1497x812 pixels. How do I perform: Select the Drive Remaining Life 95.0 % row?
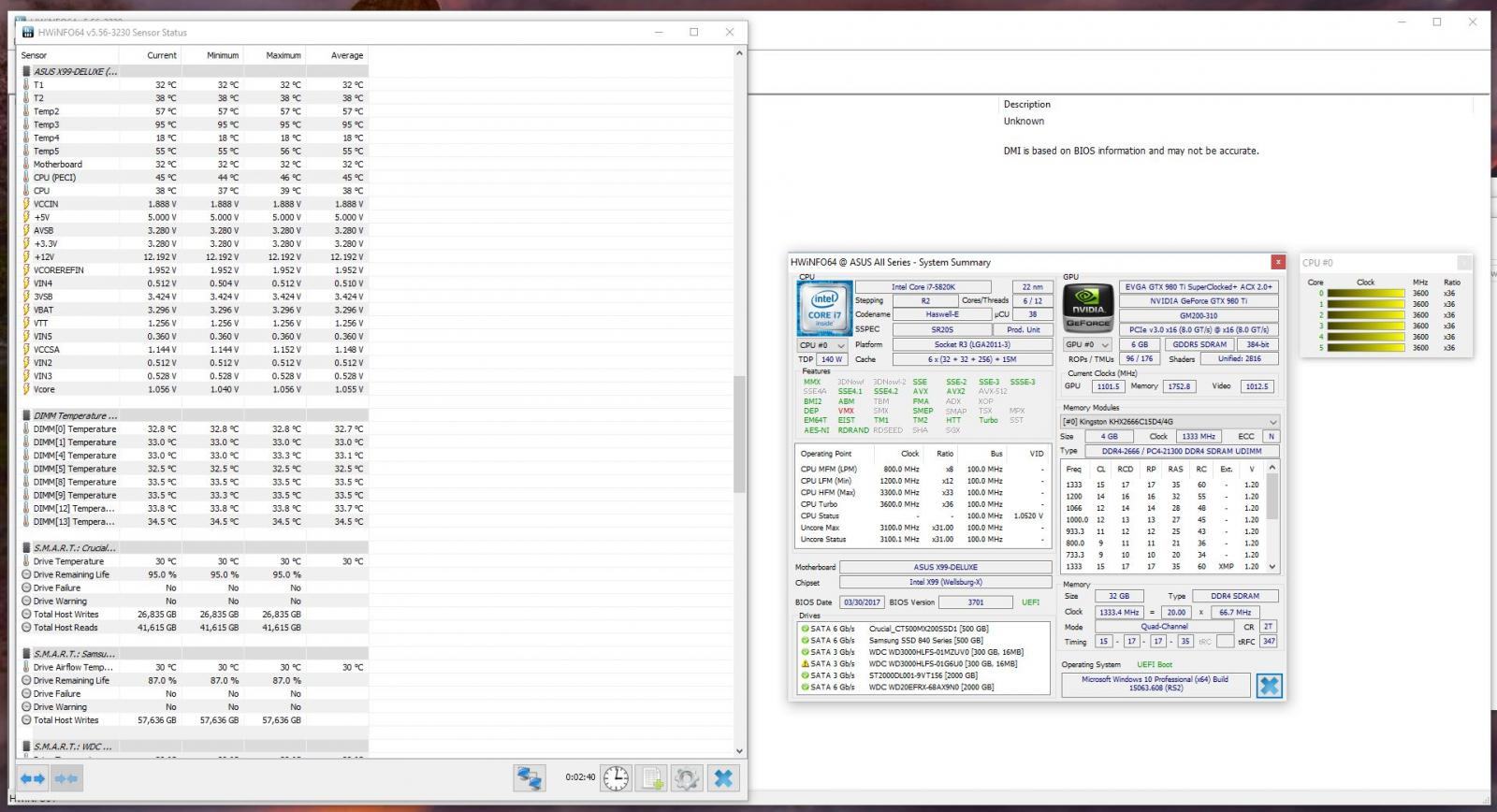(x=194, y=574)
